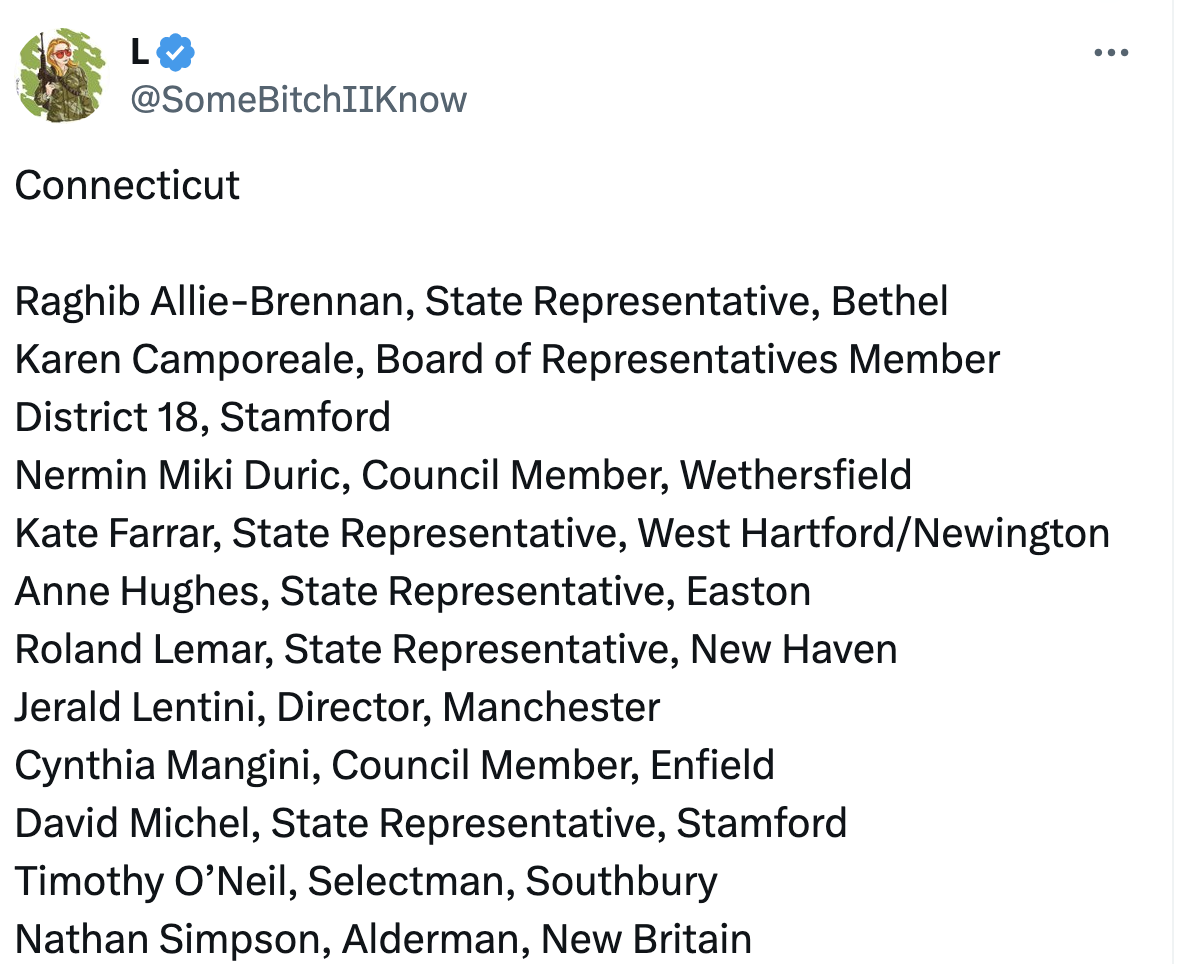Click the Timothy O'Neil, Southbury line
Viewport: 1182px width, 964px height.
tap(366, 881)
